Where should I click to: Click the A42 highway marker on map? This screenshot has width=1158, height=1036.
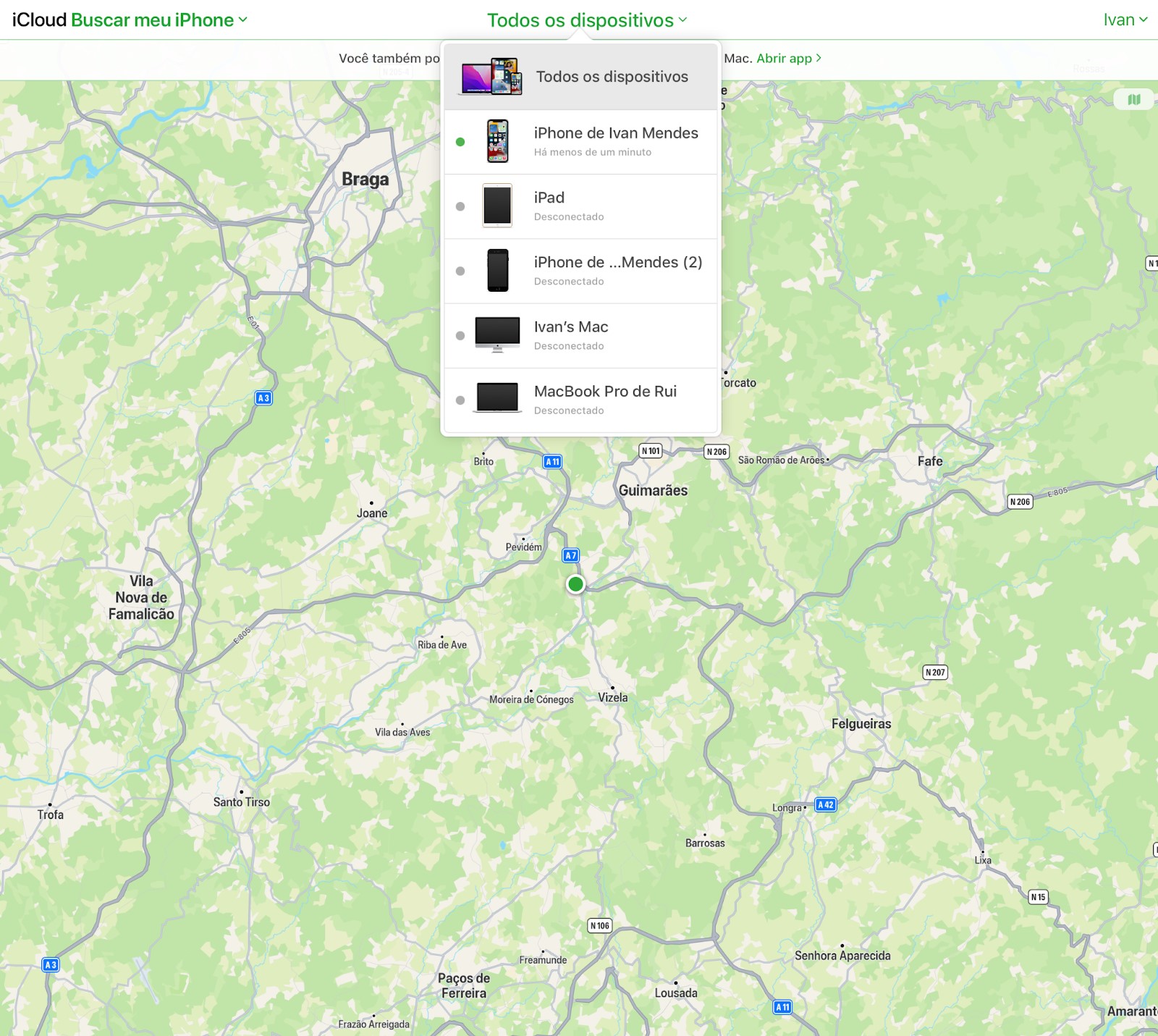826,804
